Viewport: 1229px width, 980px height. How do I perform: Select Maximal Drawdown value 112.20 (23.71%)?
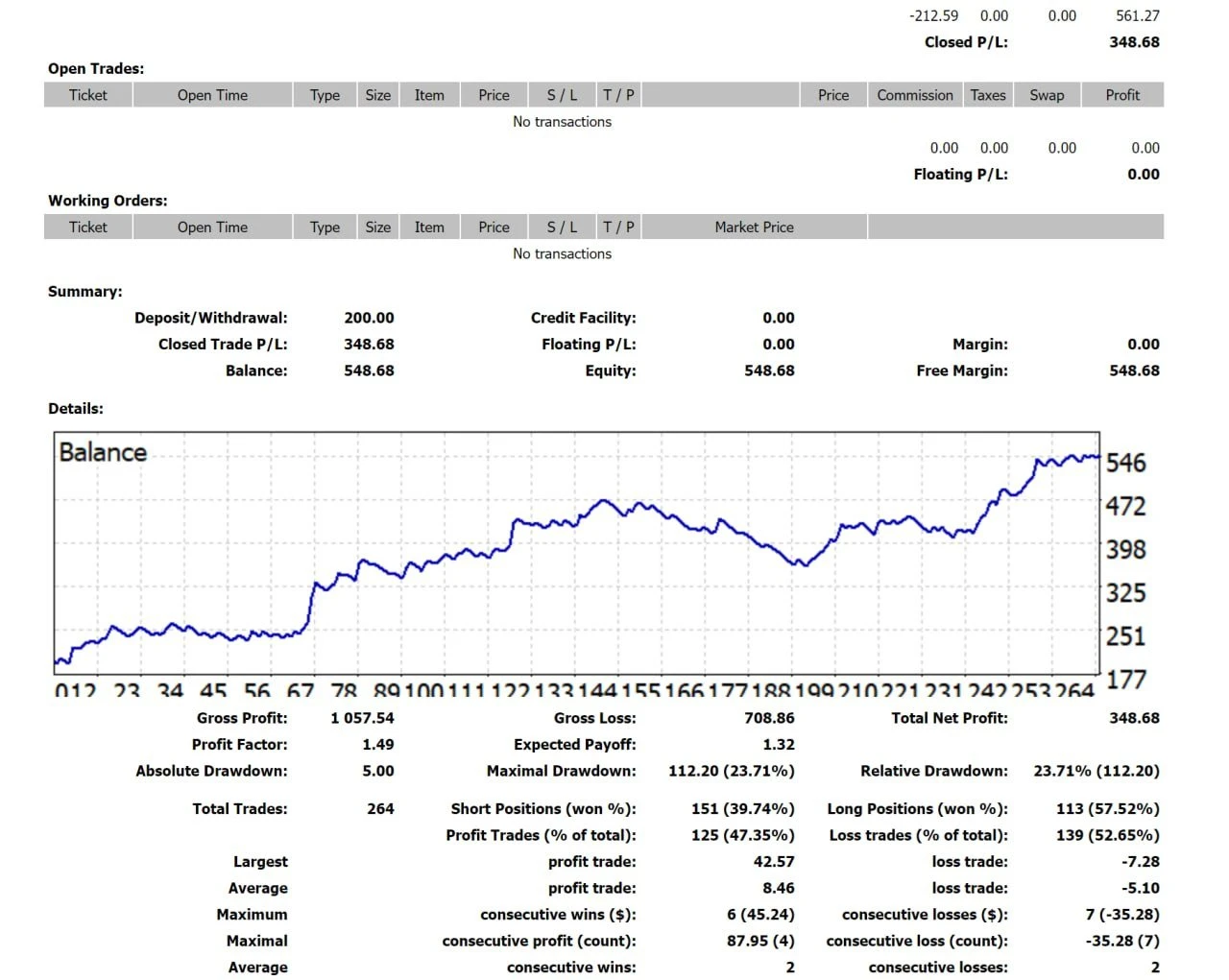coord(731,771)
